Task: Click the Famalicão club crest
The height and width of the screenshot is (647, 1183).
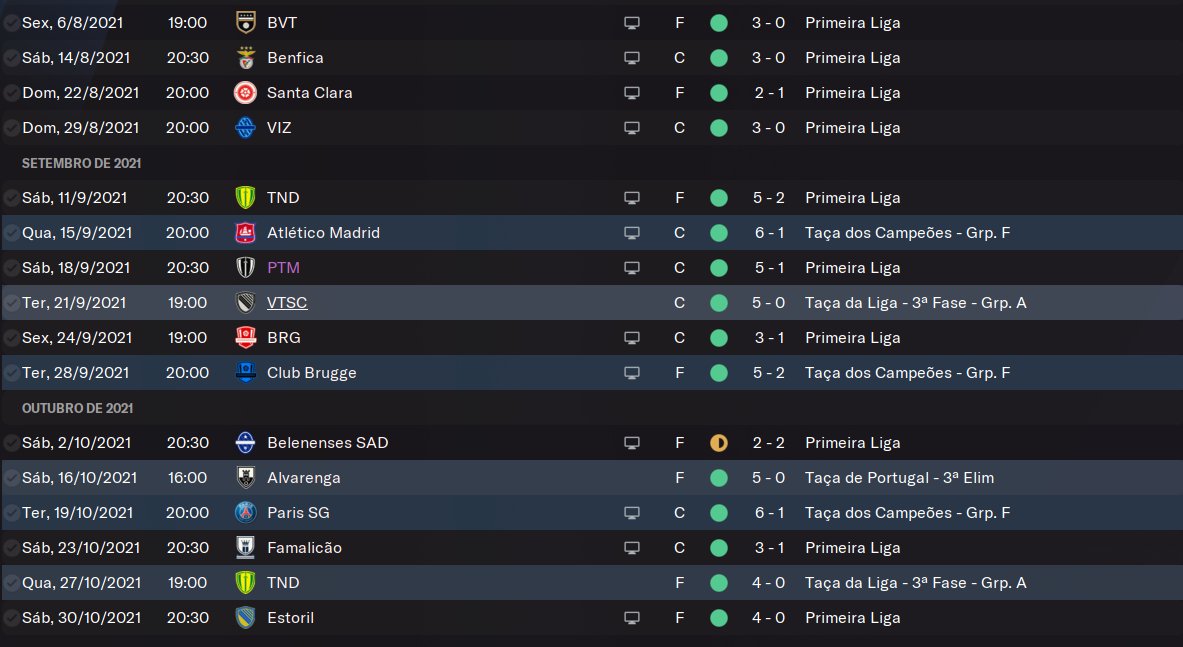Action: tap(245, 547)
